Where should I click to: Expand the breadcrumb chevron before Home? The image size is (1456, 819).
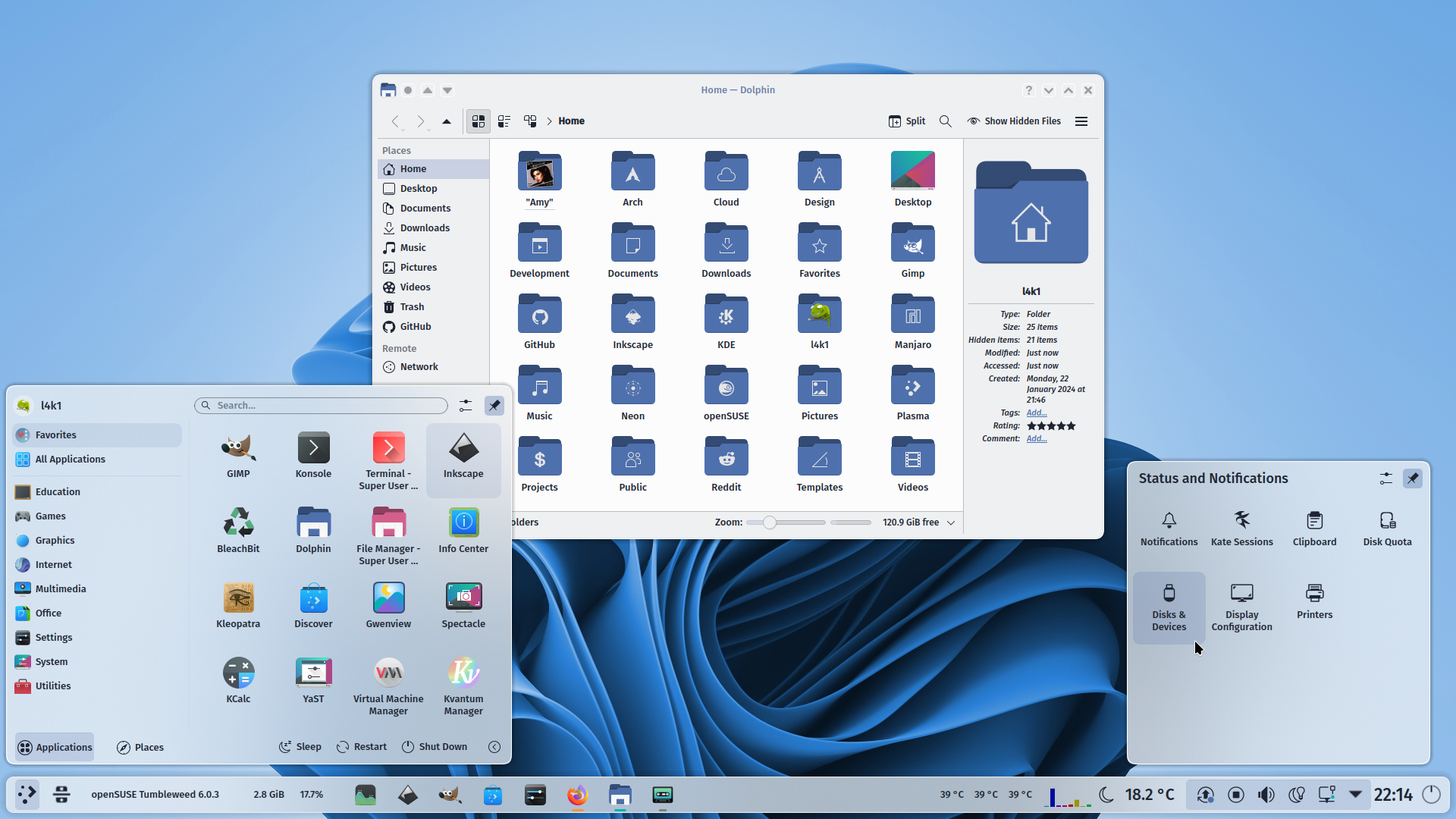(549, 121)
